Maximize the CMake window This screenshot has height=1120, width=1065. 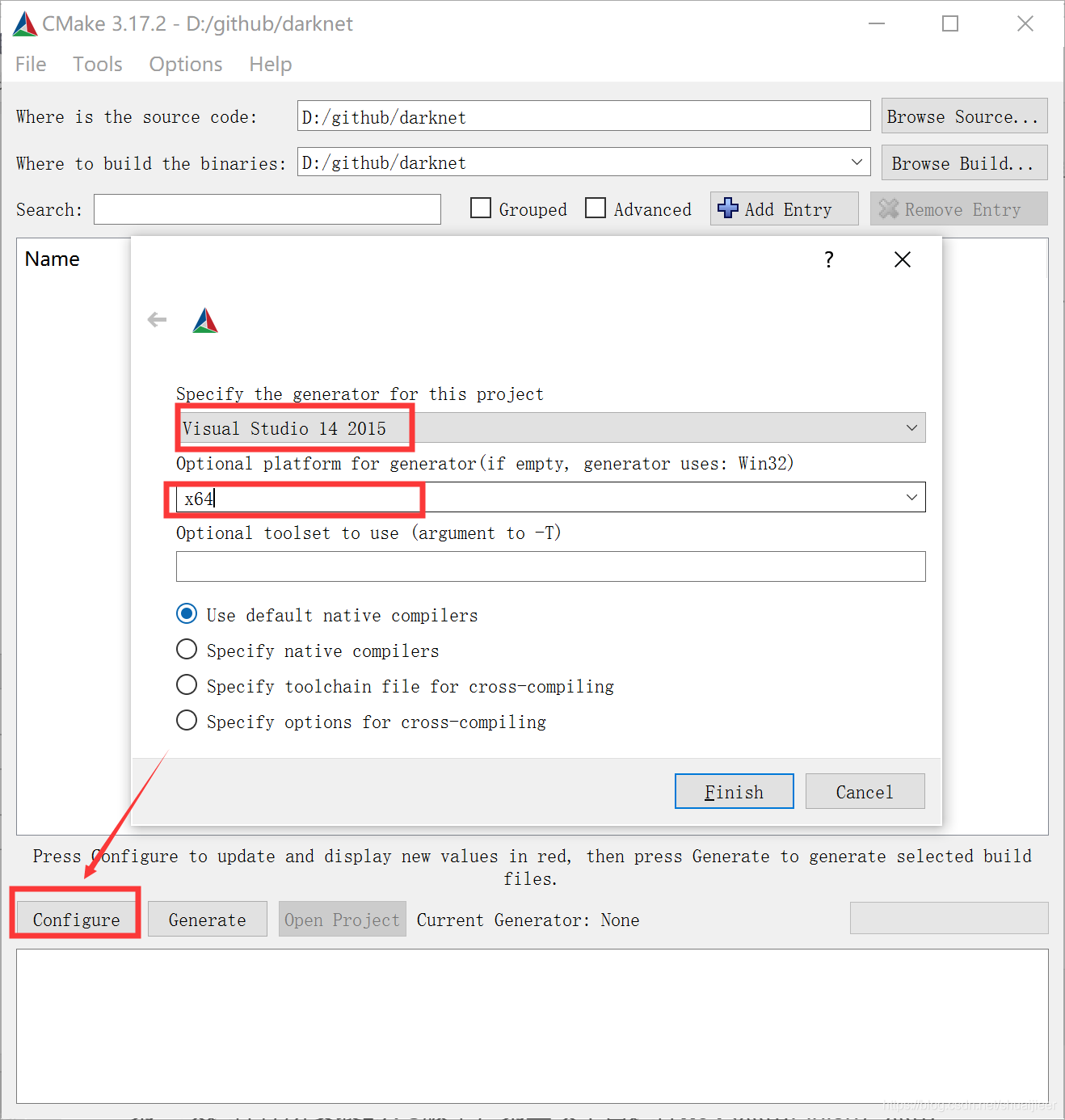[950, 24]
